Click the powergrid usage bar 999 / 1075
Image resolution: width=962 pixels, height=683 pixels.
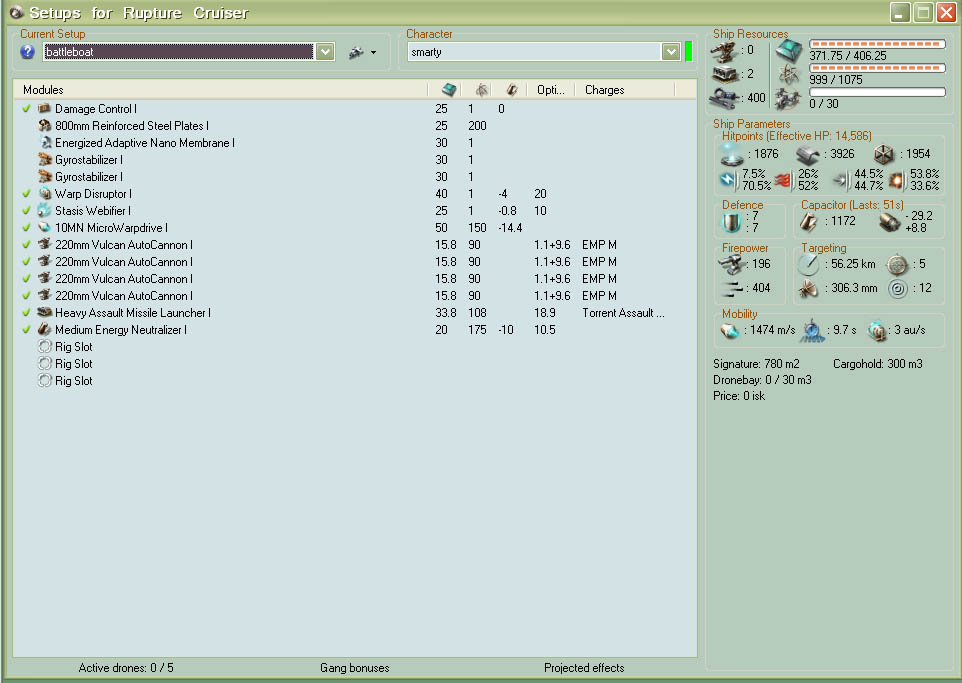[x=877, y=68]
